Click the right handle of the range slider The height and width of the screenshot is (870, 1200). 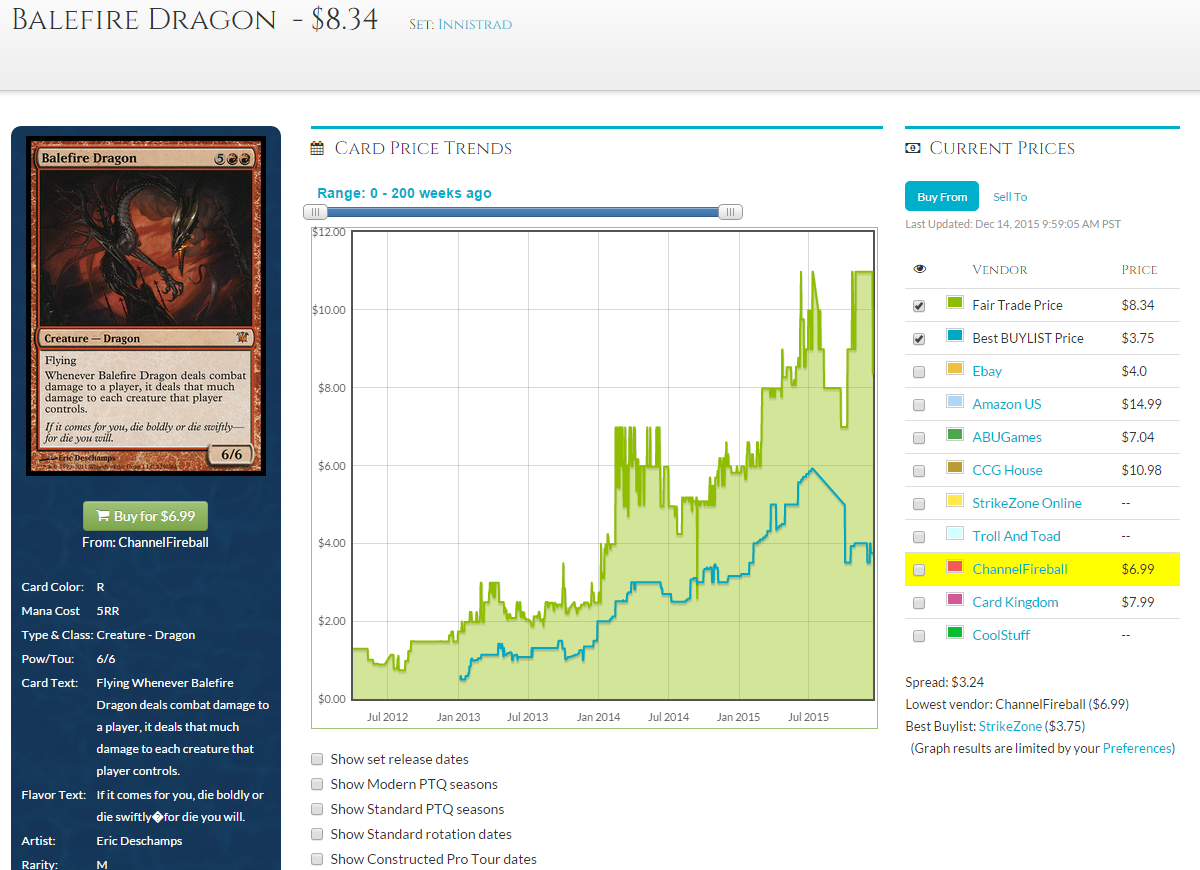(731, 212)
